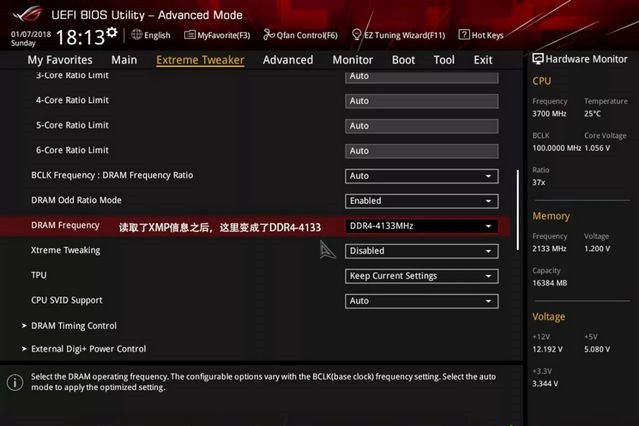This screenshot has height=426, width=639.
Task: Select the DRAM Odd Ratio Mode label
Action: [76, 200]
